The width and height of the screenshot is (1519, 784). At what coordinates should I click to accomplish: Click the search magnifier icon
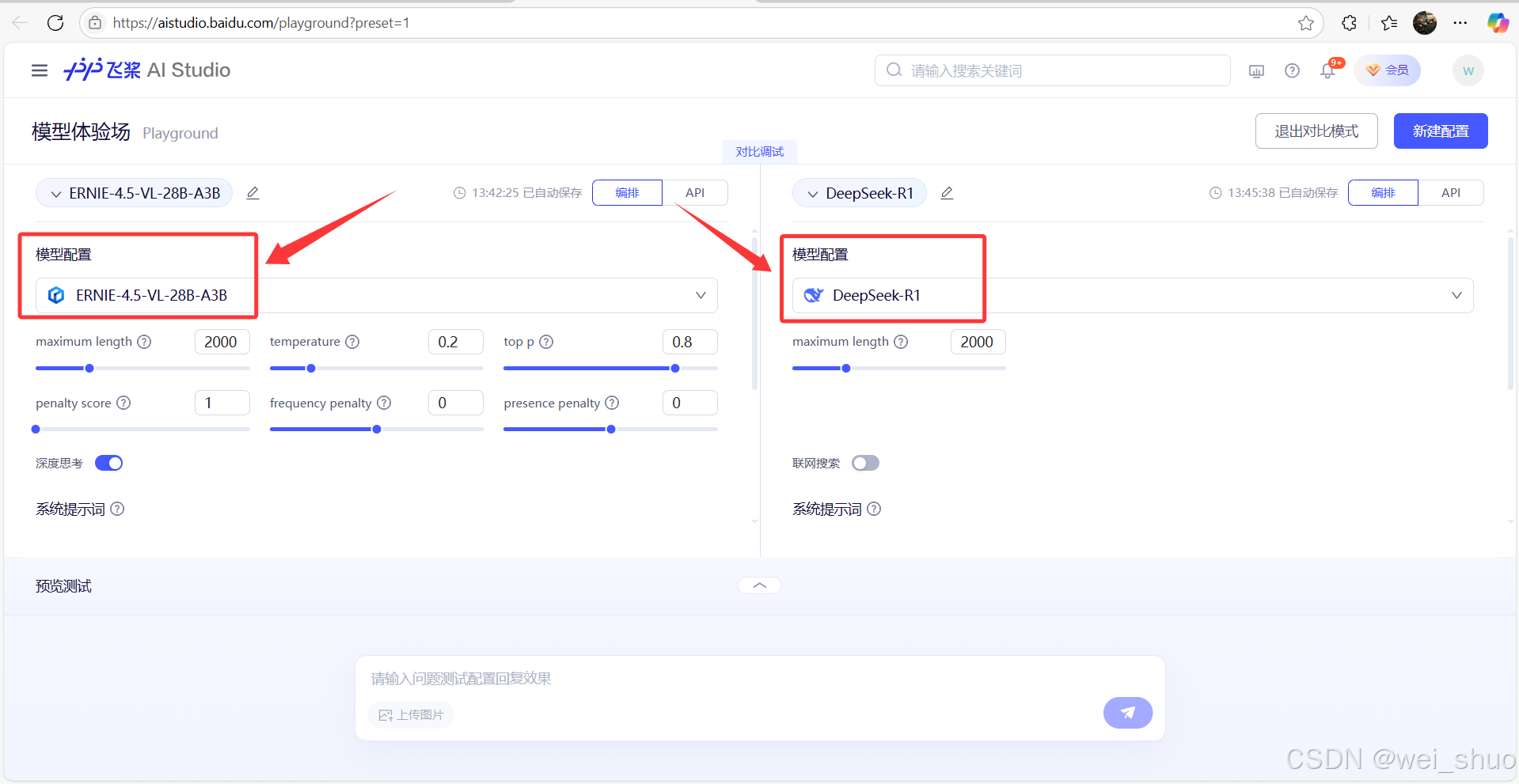[x=894, y=70]
